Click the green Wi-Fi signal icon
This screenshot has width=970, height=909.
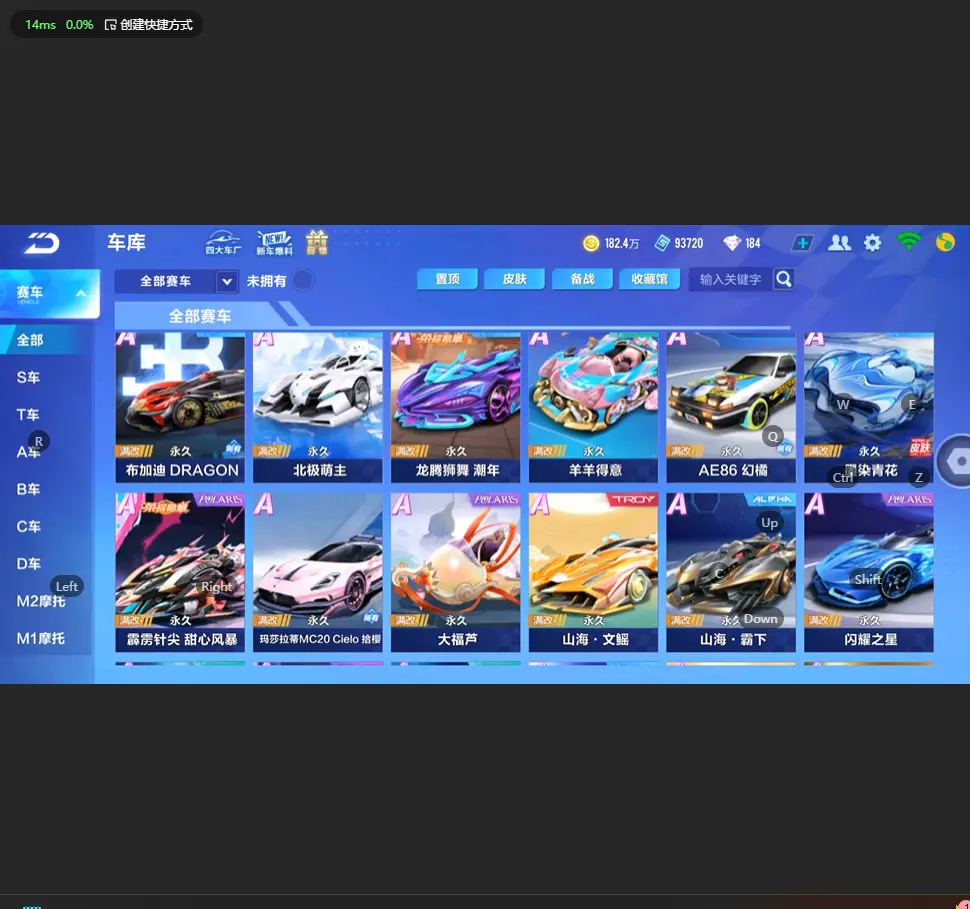coord(908,242)
